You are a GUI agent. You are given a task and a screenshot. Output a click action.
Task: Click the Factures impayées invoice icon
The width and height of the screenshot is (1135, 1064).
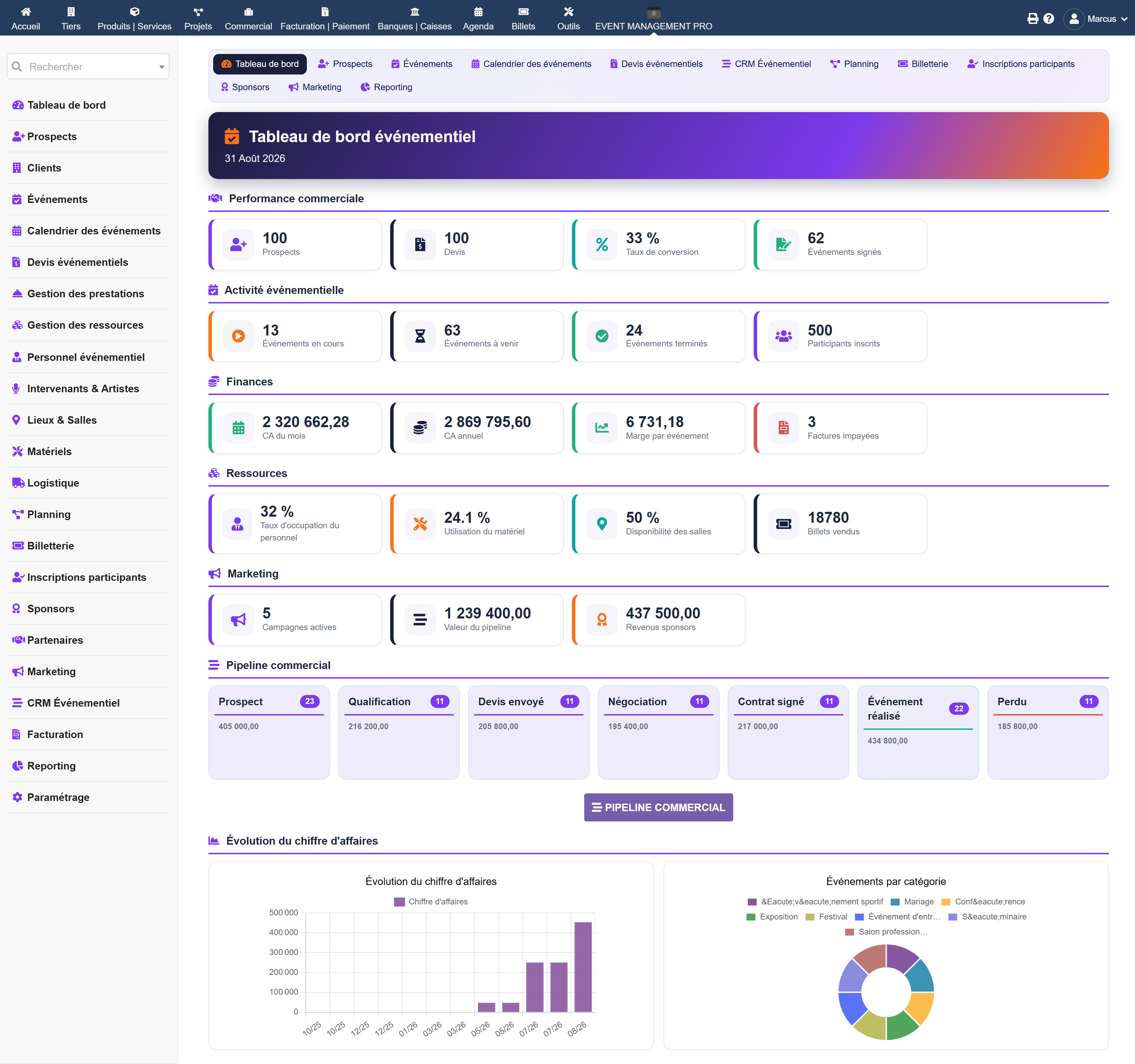click(783, 428)
